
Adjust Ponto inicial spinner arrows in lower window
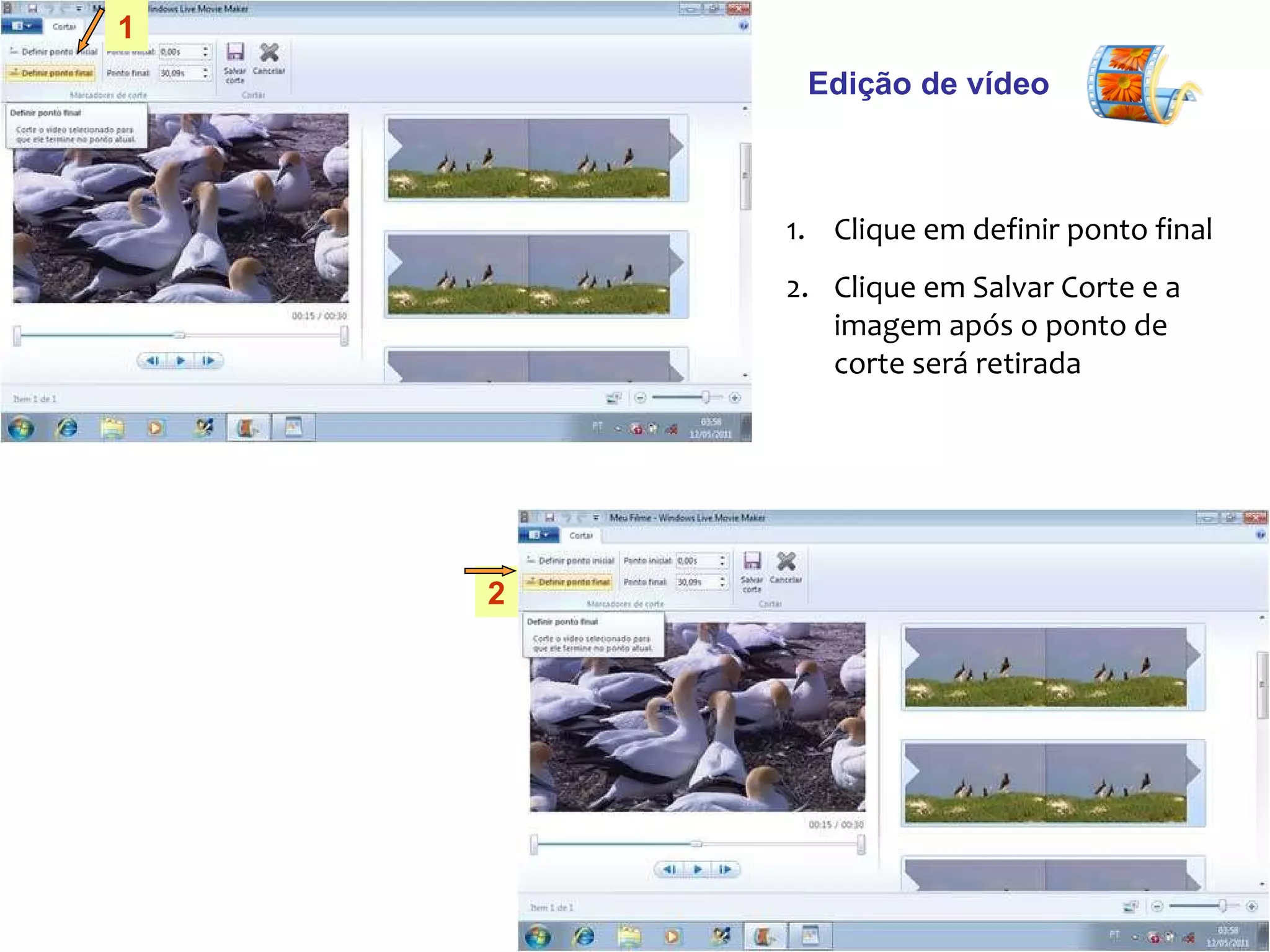[722, 560]
